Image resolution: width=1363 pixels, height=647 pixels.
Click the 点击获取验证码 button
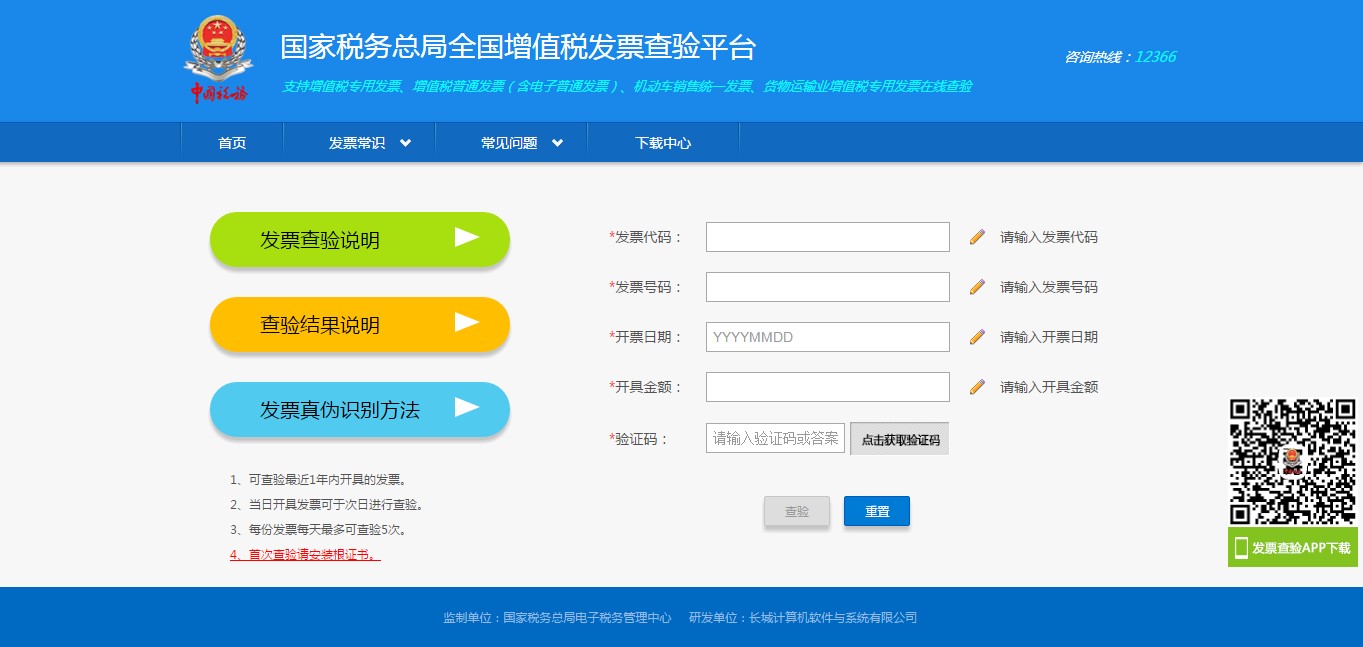899,438
